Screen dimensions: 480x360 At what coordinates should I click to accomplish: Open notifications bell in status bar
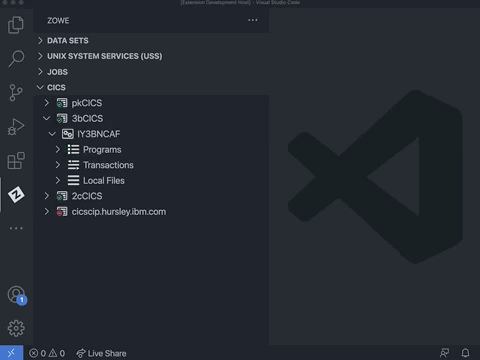point(466,353)
